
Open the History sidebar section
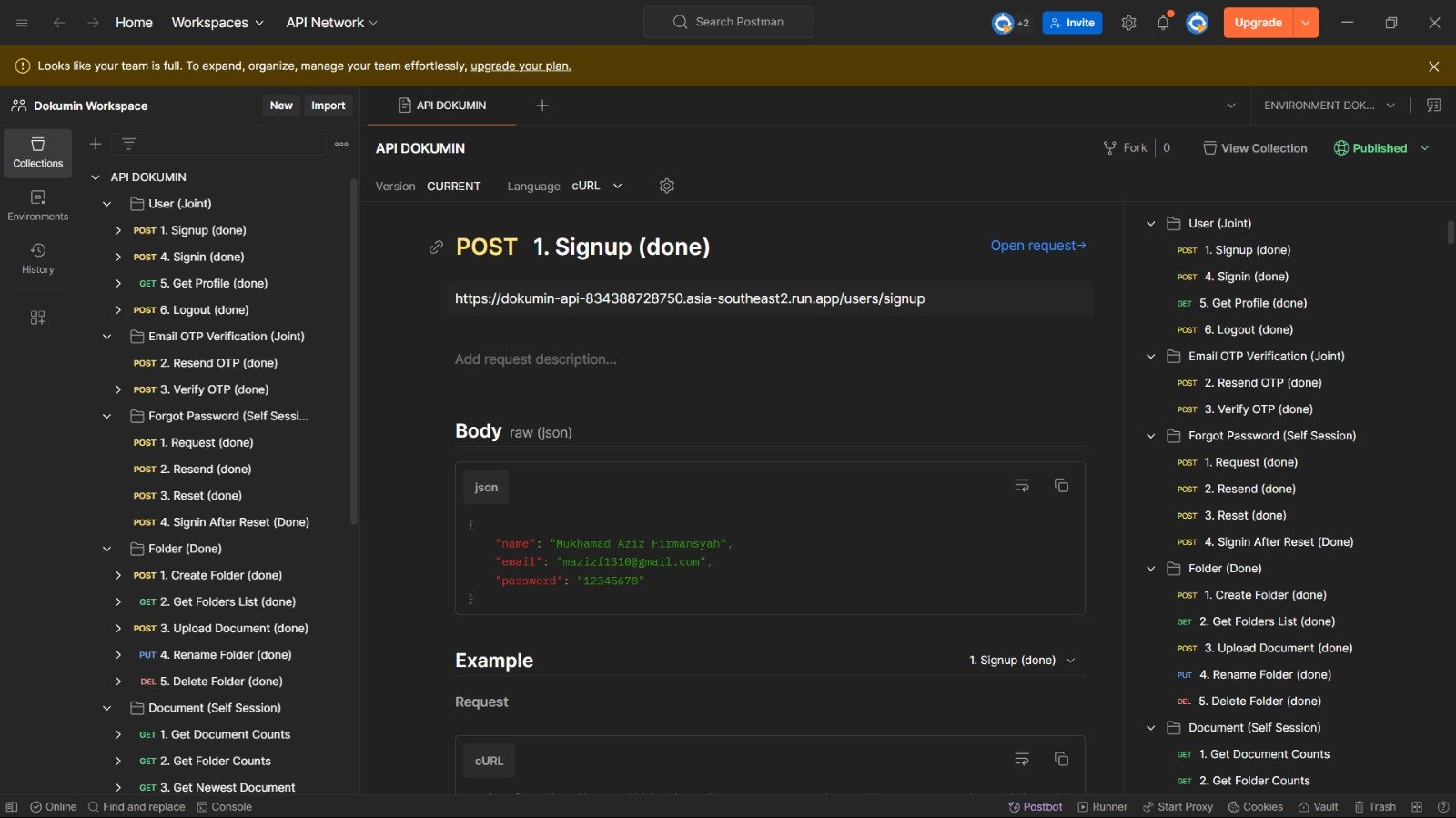tap(38, 258)
